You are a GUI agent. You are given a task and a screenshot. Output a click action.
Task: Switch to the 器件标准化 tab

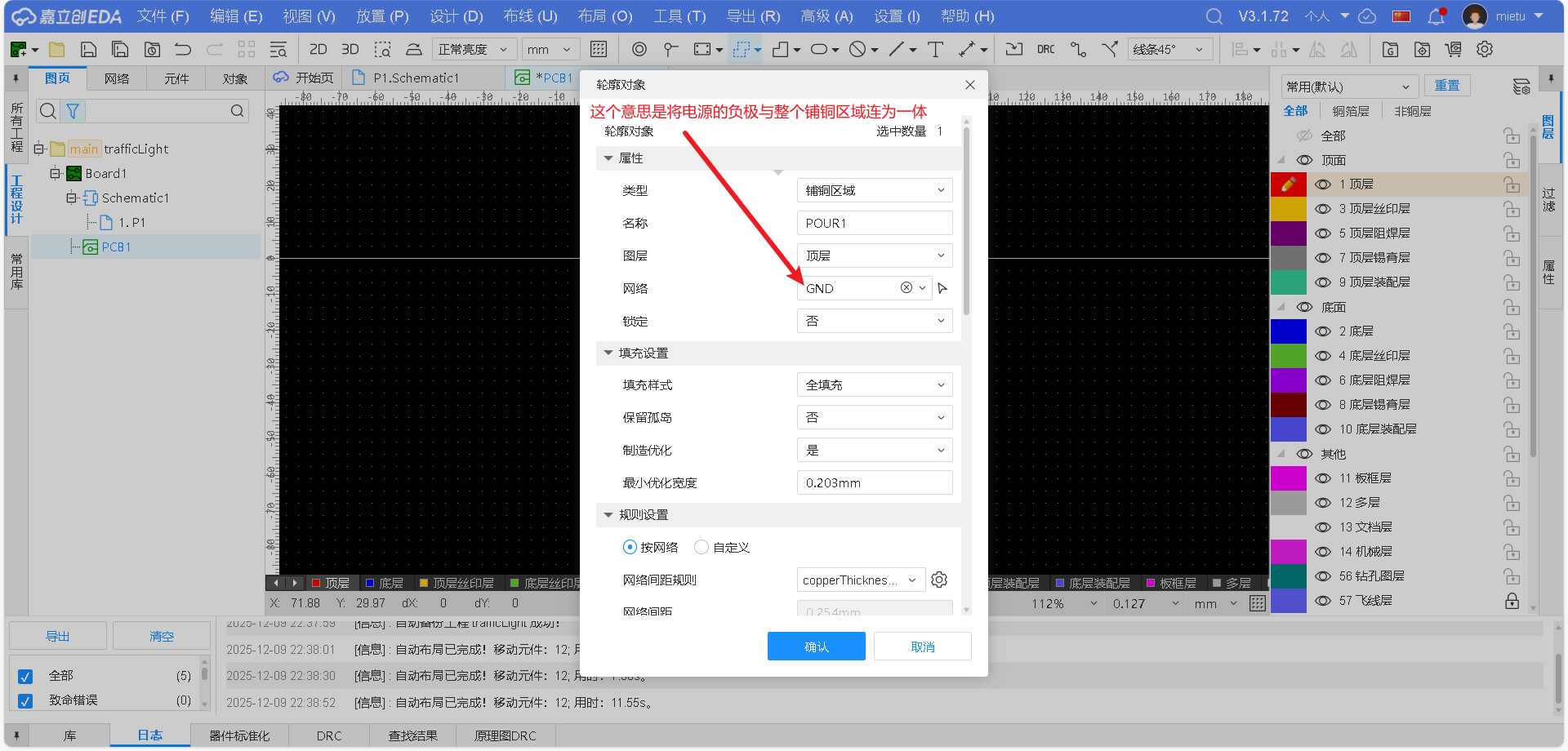tap(238, 735)
